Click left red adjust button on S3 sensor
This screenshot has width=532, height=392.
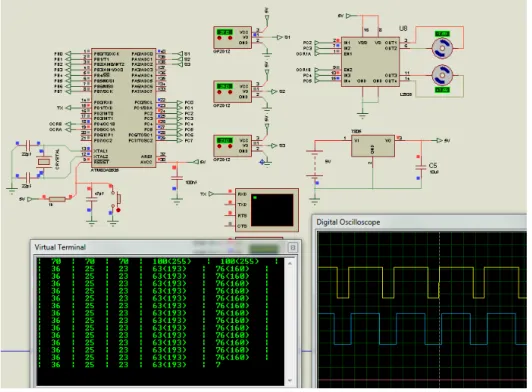[220, 146]
